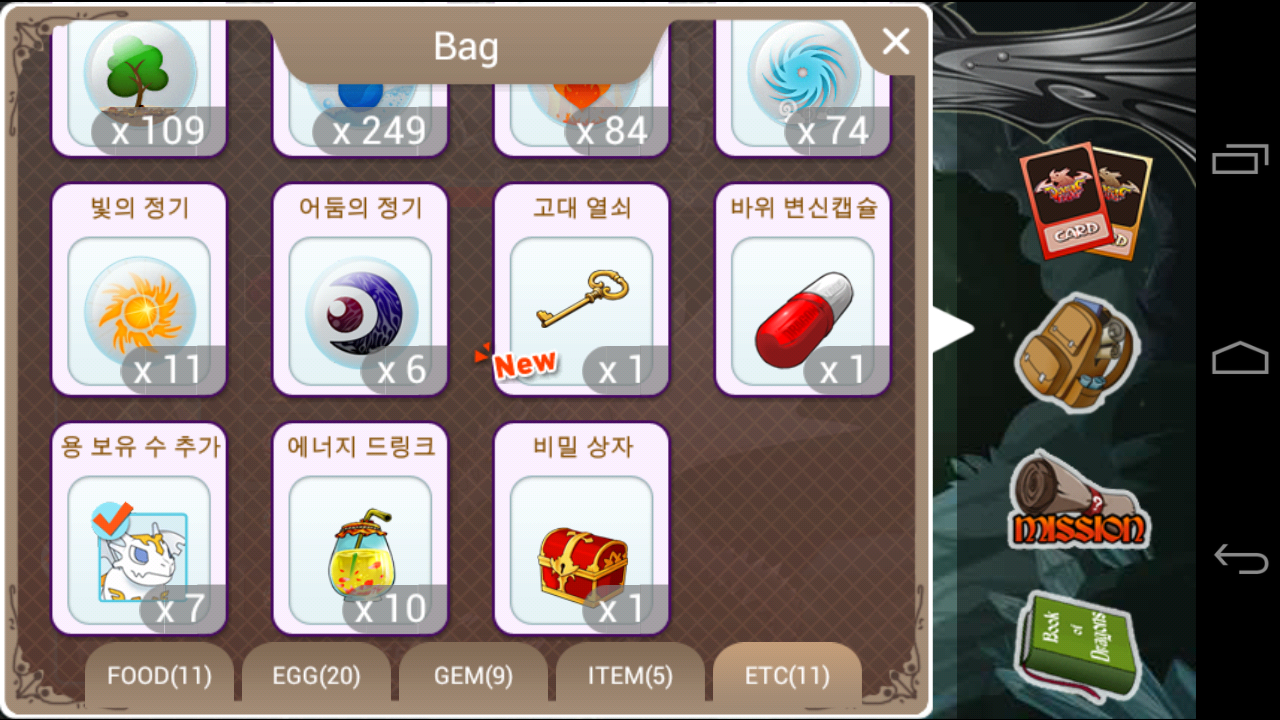Select the sun-shaped light essence orb
Screen dimensions: 1280x720
[x=139, y=290]
